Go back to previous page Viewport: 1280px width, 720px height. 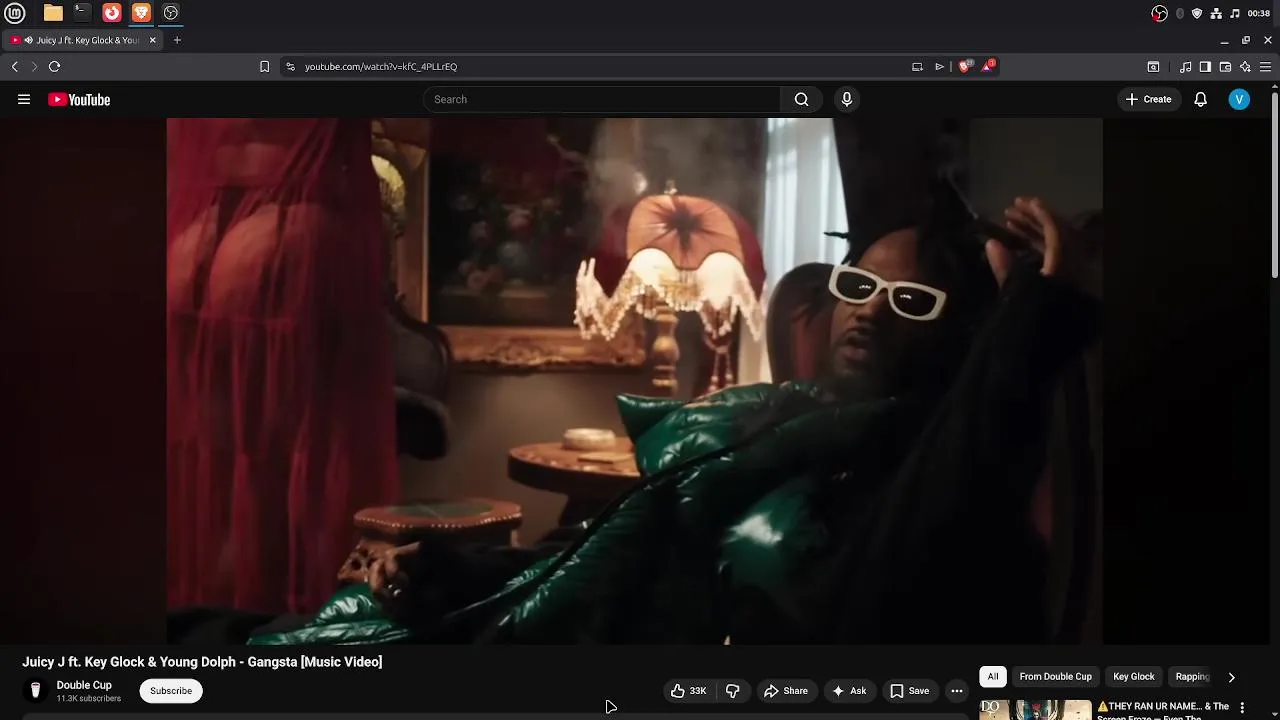[15, 66]
